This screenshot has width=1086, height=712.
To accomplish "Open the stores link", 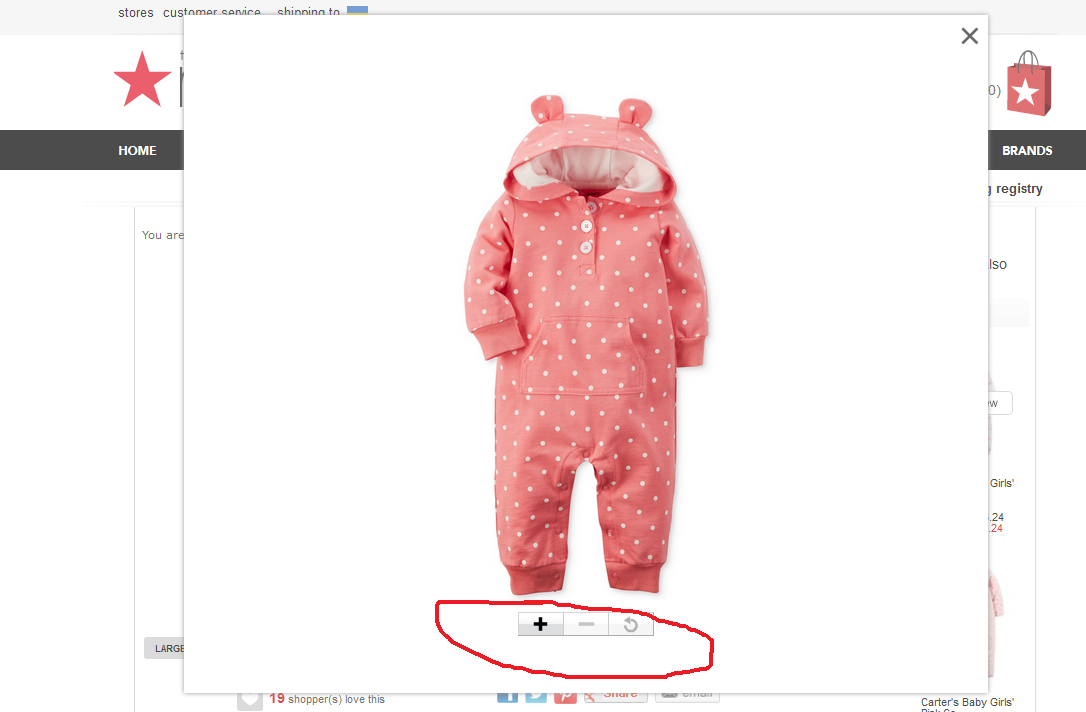I will (x=136, y=12).
